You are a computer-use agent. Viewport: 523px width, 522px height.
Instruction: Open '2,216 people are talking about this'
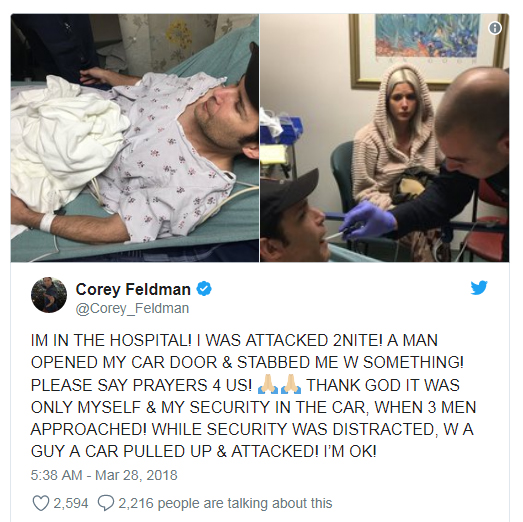point(225,503)
